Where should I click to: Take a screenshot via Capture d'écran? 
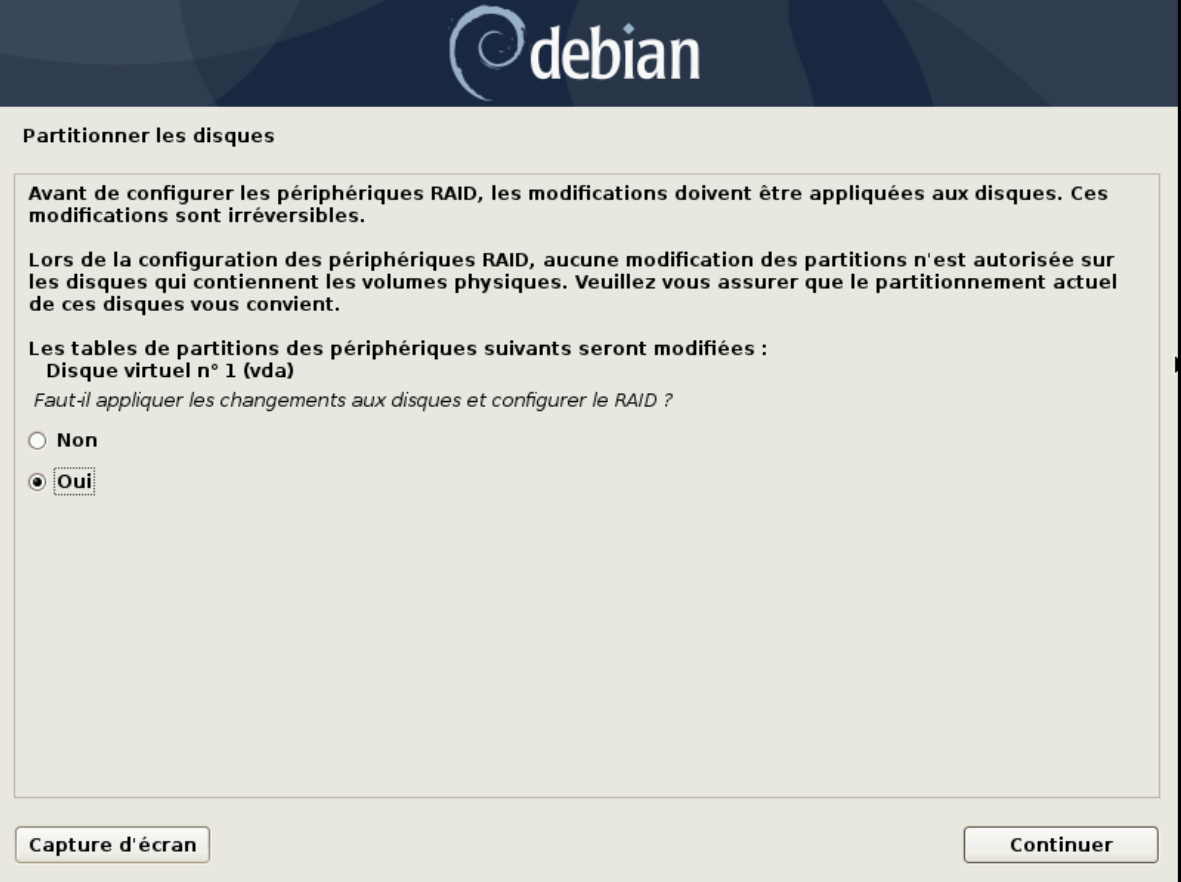(112, 844)
